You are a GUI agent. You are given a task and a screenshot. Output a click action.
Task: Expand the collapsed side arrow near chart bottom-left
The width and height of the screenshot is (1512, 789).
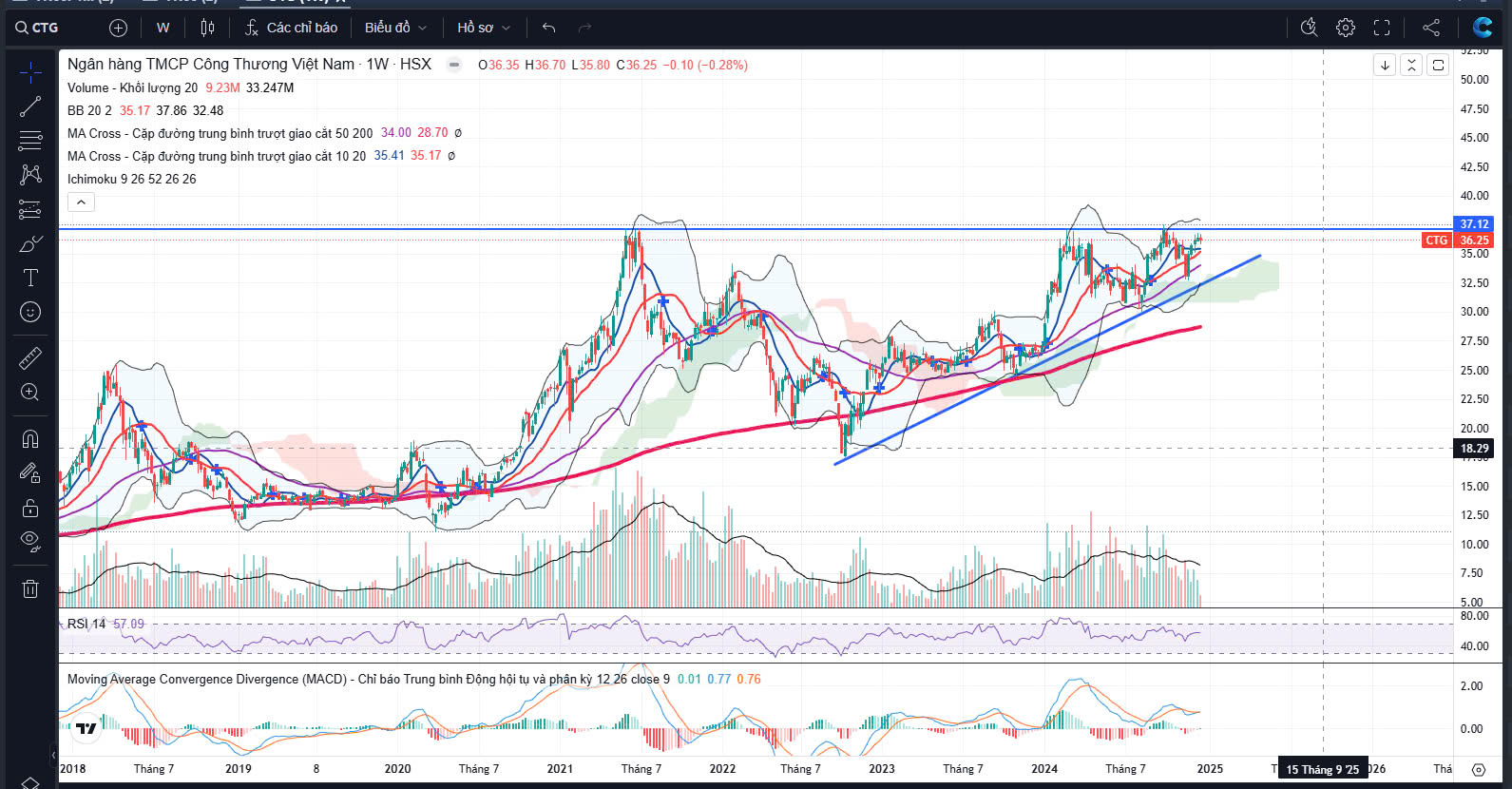pos(53,756)
